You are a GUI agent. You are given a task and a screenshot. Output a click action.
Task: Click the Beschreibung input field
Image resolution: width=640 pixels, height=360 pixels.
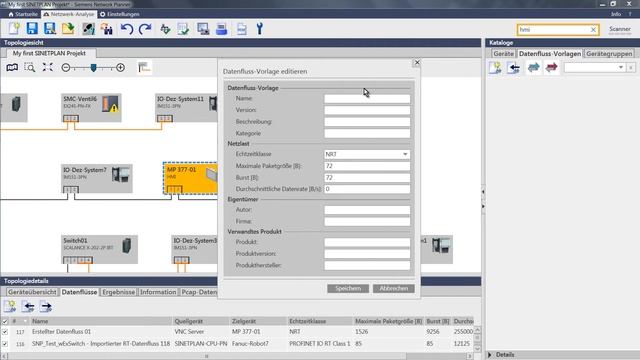(x=367, y=122)
